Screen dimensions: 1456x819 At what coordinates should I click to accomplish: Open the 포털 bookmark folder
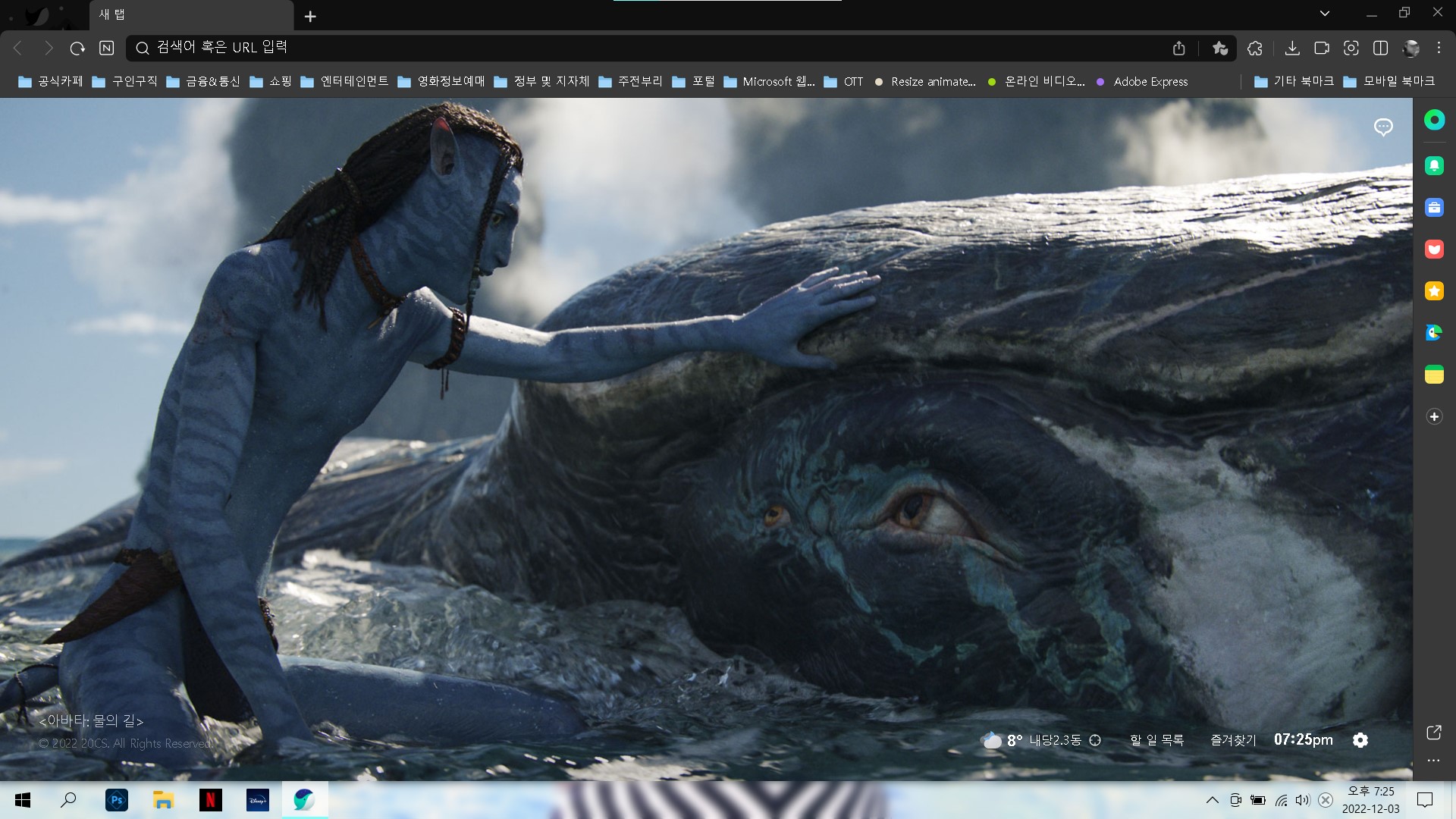tap(694, 81)
